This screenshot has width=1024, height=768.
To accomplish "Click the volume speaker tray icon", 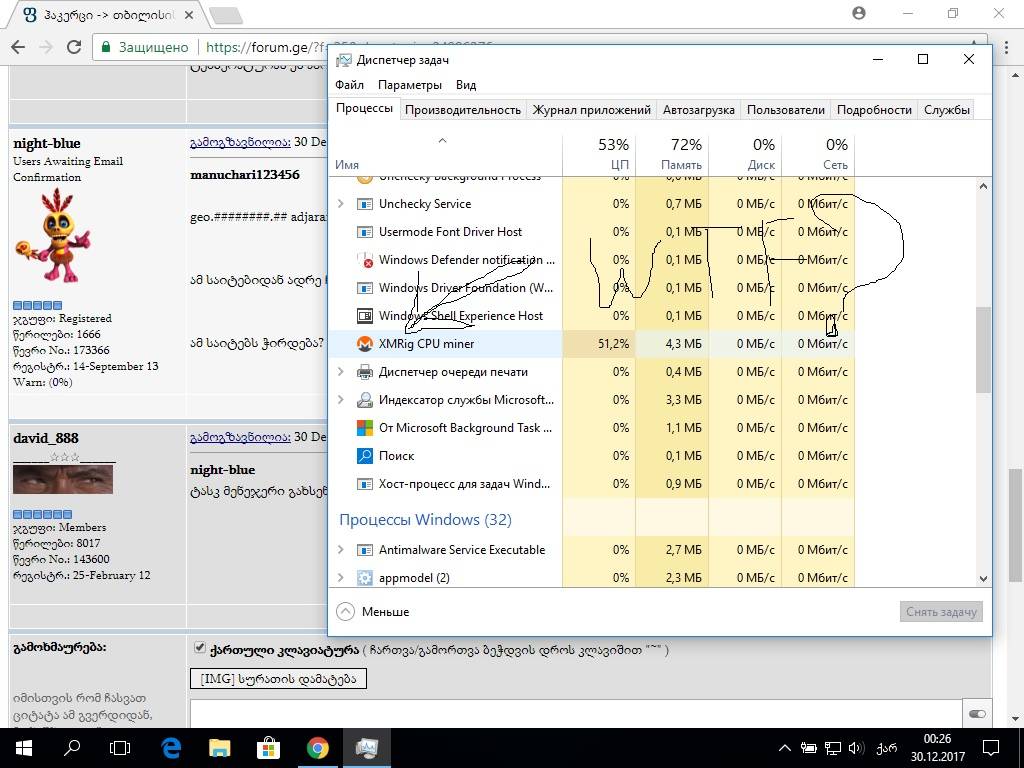I will tap(856, 748).
